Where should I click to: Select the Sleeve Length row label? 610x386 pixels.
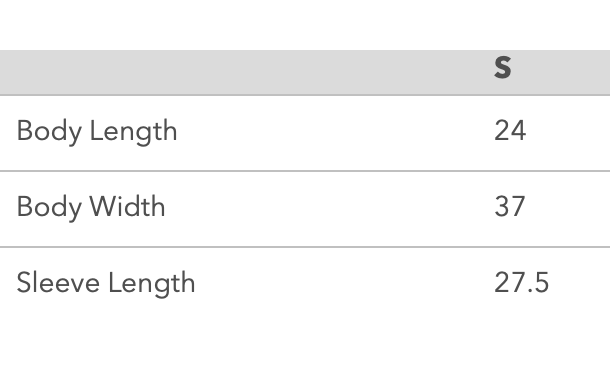tap(106, 283)
